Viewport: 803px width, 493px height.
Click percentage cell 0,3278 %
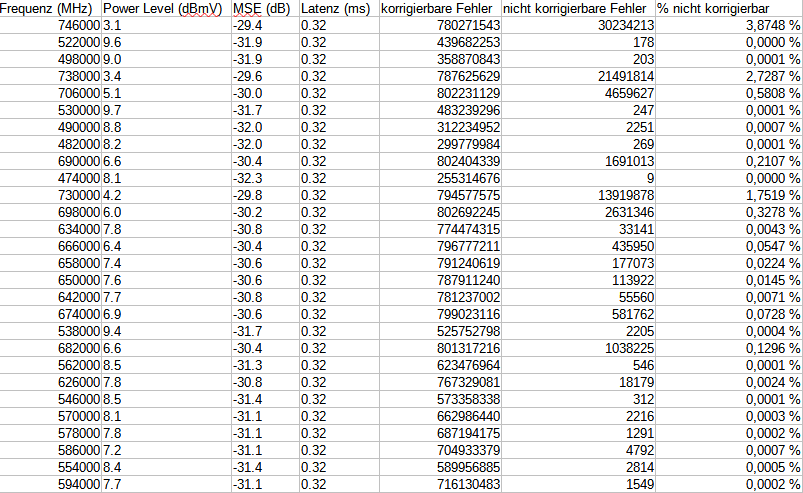coord(729,212)
